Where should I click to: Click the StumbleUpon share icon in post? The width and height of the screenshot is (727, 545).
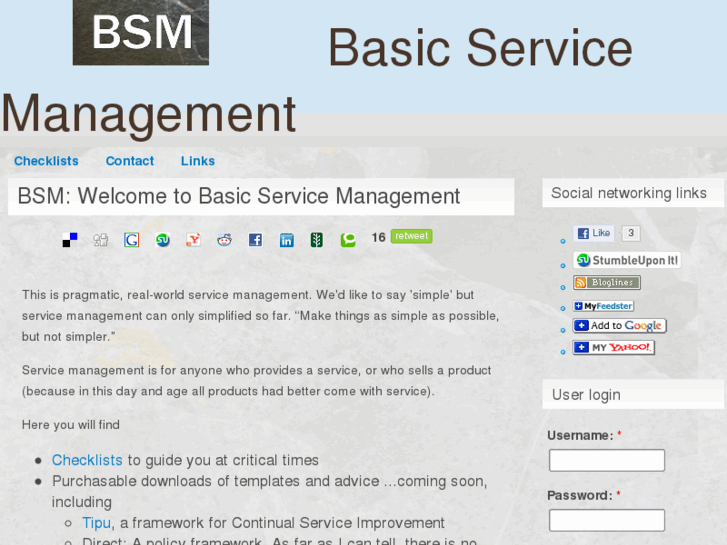coord(163,240)
